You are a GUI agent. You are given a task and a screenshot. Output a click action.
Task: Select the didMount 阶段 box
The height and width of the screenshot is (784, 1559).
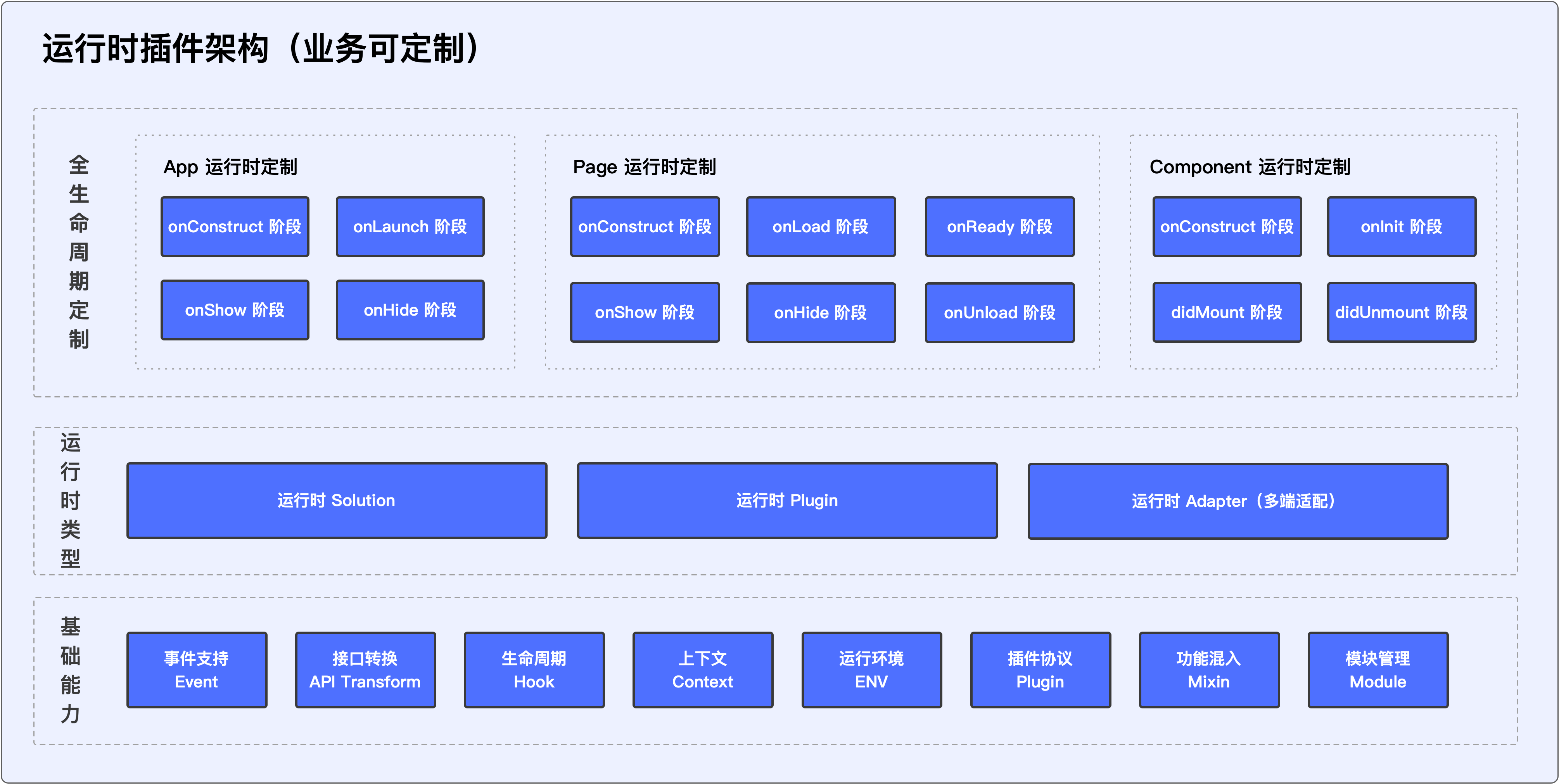coord(1226,312)
